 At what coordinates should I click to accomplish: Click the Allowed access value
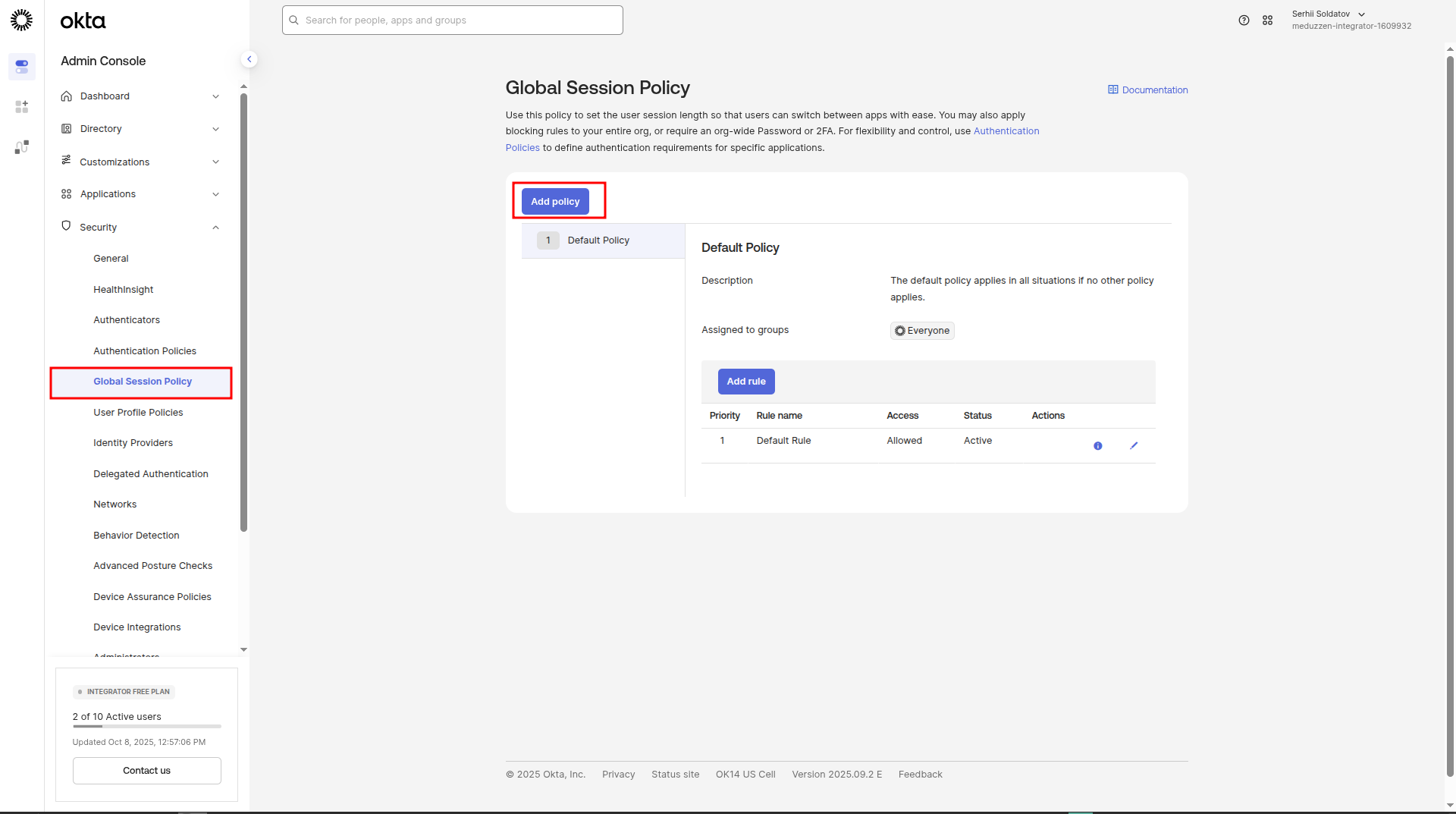pyautogui.click(x=905, y=441)
